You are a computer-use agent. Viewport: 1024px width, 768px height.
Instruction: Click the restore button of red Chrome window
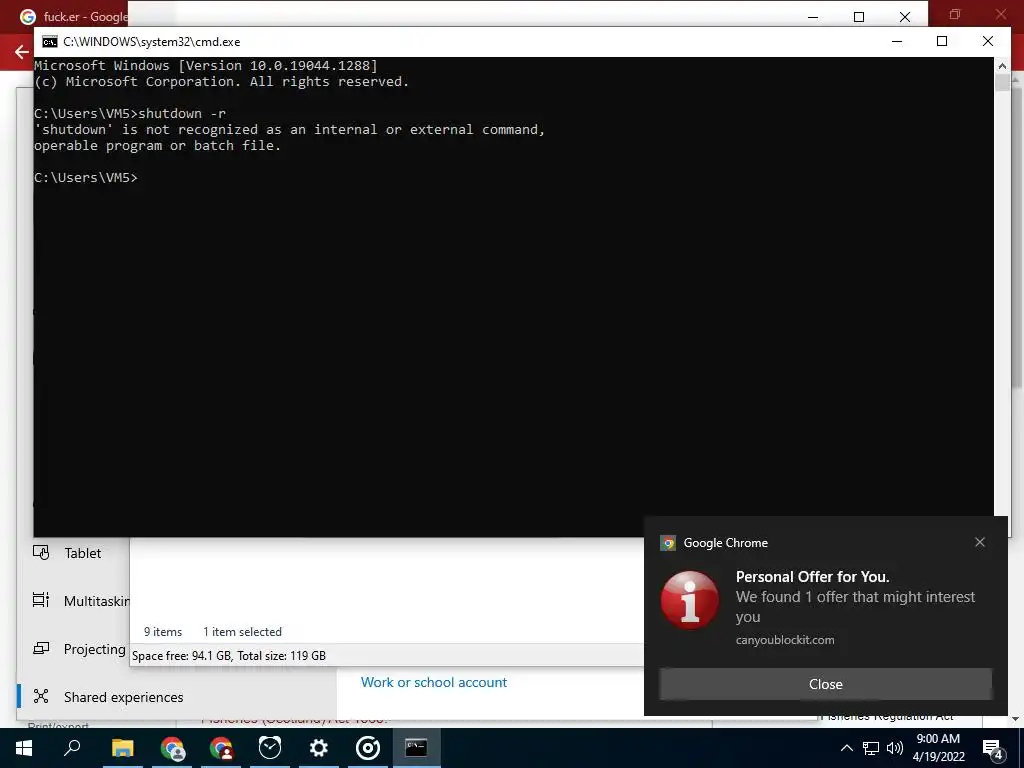[x=955, y=14]
